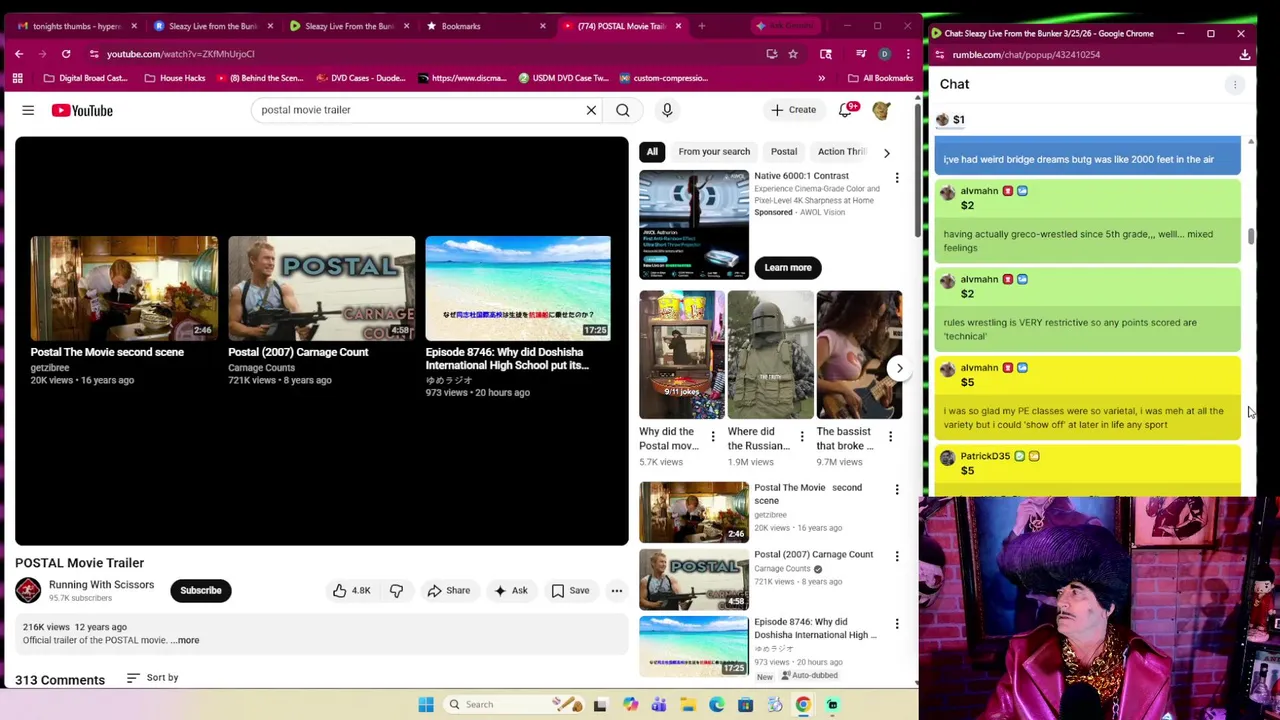Expand the video description with ...more
The width and height of the screenshot is (1280, 720).
pyautogui.click(x=186, y=640)
